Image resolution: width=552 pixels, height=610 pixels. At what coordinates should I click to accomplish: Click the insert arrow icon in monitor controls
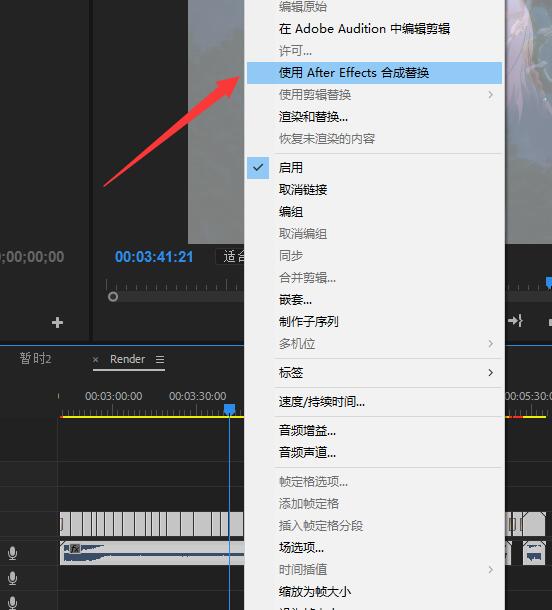515,321
